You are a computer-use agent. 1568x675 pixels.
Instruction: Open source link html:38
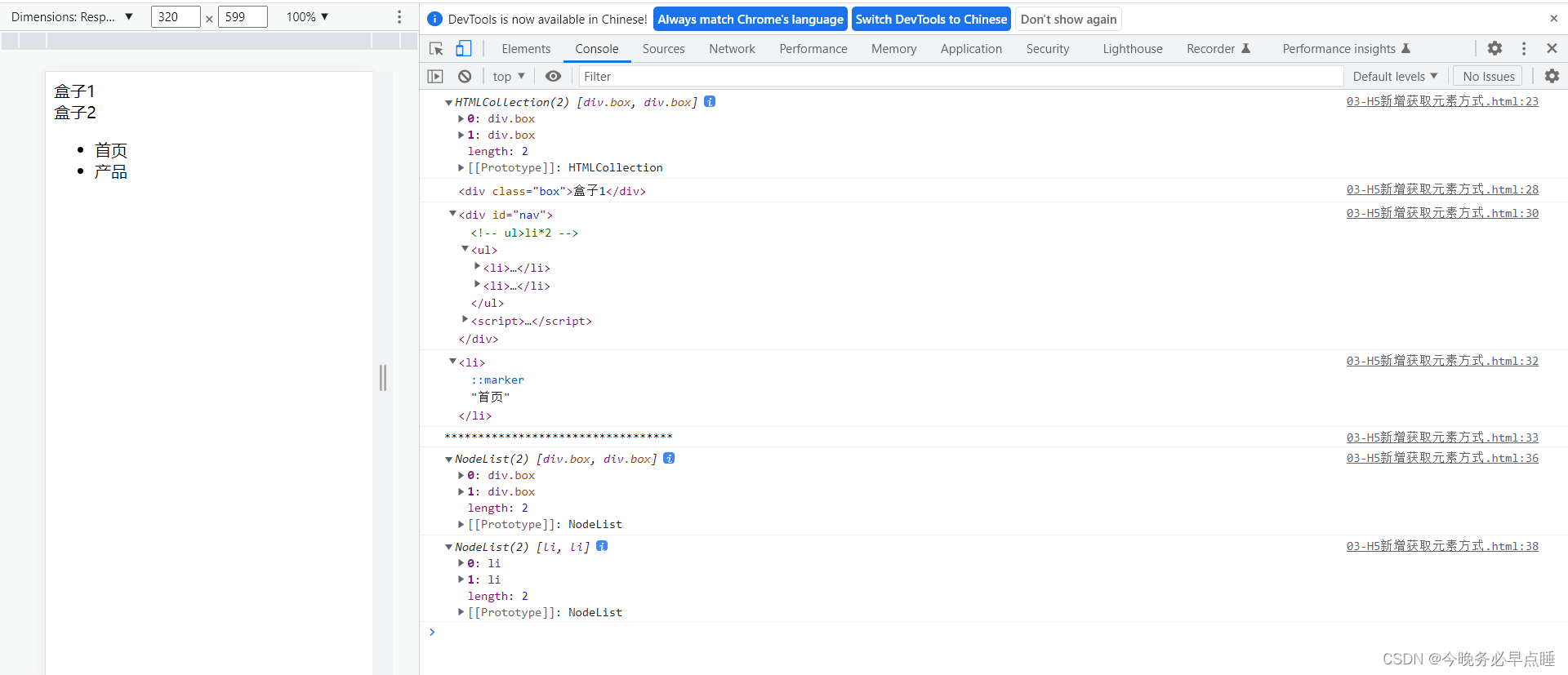[1442, 546]
